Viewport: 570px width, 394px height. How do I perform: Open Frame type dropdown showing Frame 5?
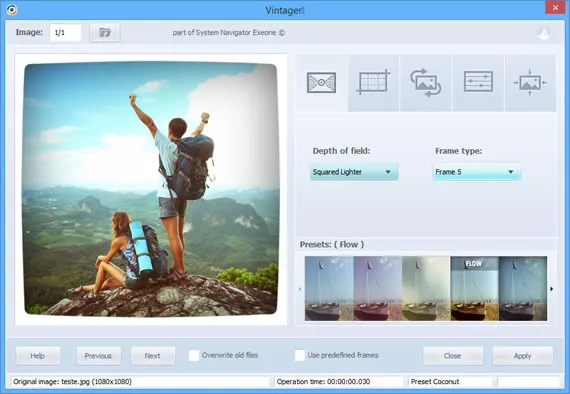click(477, 172)
